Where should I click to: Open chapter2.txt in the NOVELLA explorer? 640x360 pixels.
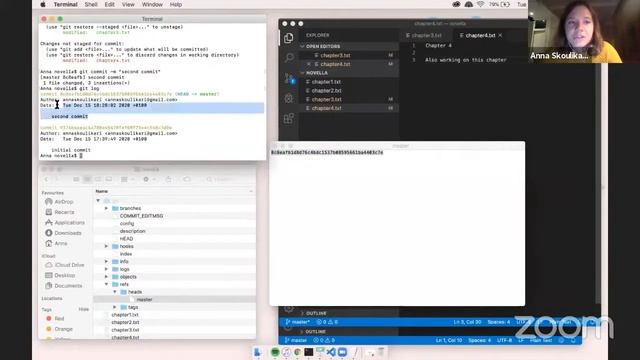pos(327,91)
